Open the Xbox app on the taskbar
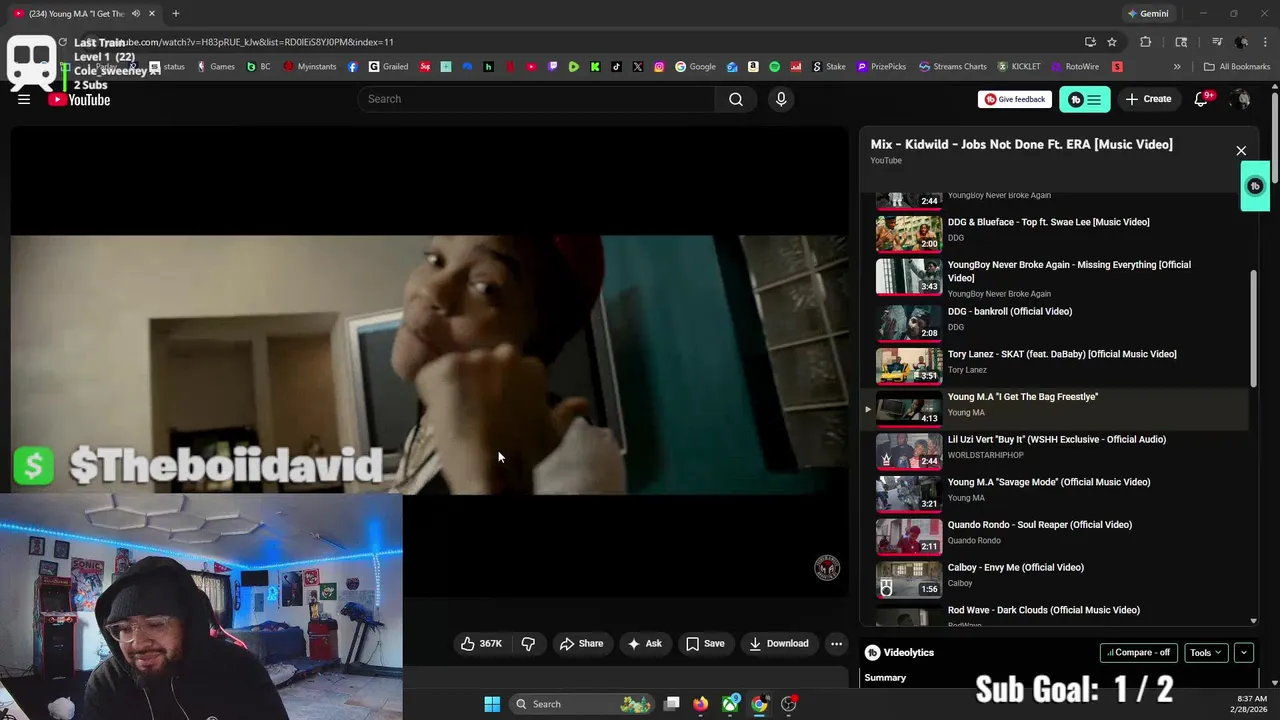 [731, 704]
